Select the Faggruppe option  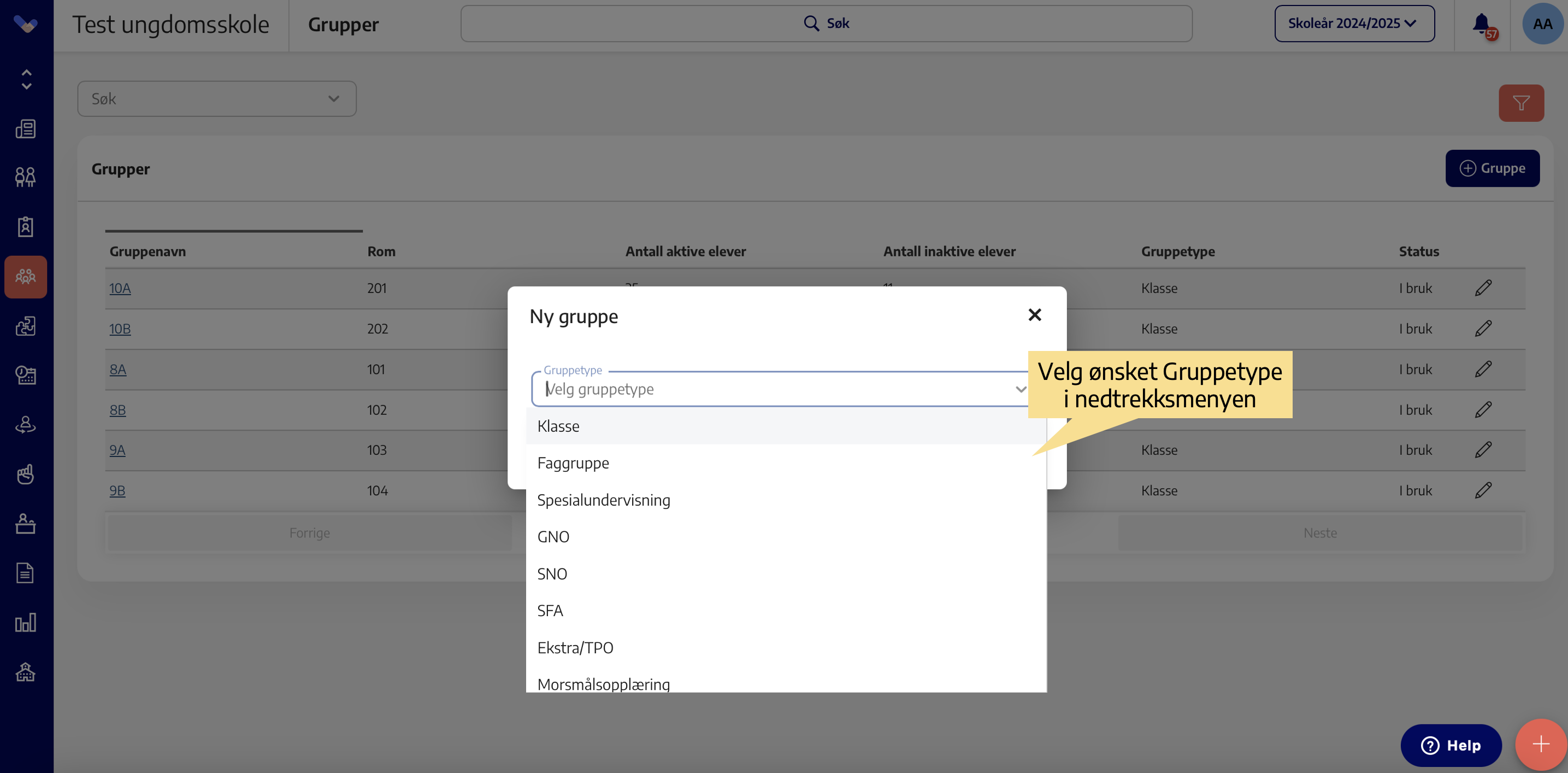(x=573, y=463)
